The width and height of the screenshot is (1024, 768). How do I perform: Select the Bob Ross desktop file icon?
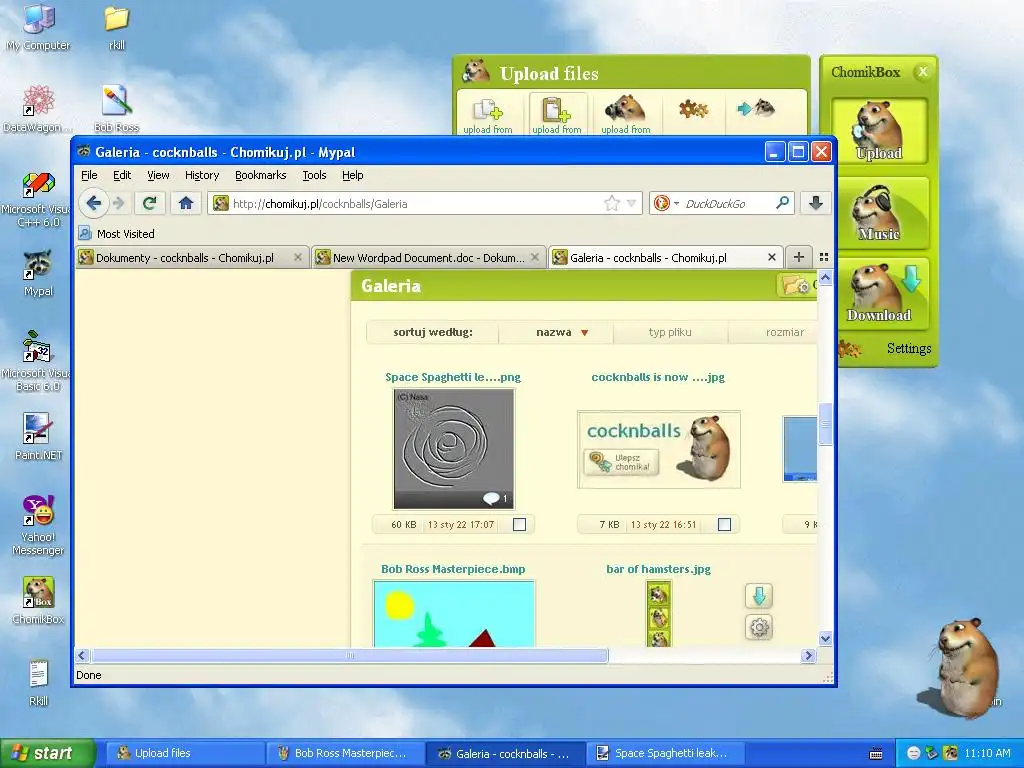[117, 109]
